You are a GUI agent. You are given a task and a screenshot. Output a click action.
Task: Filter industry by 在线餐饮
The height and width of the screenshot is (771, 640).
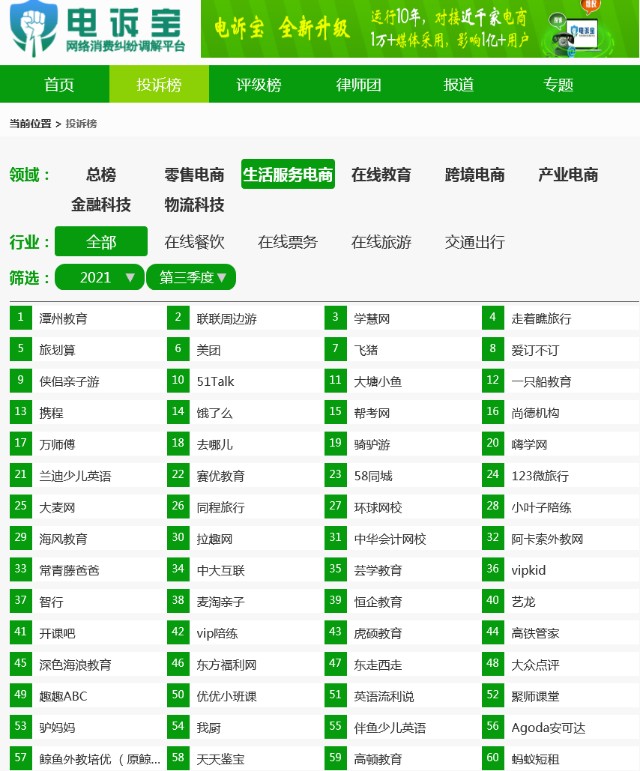[x=194, y=242]
